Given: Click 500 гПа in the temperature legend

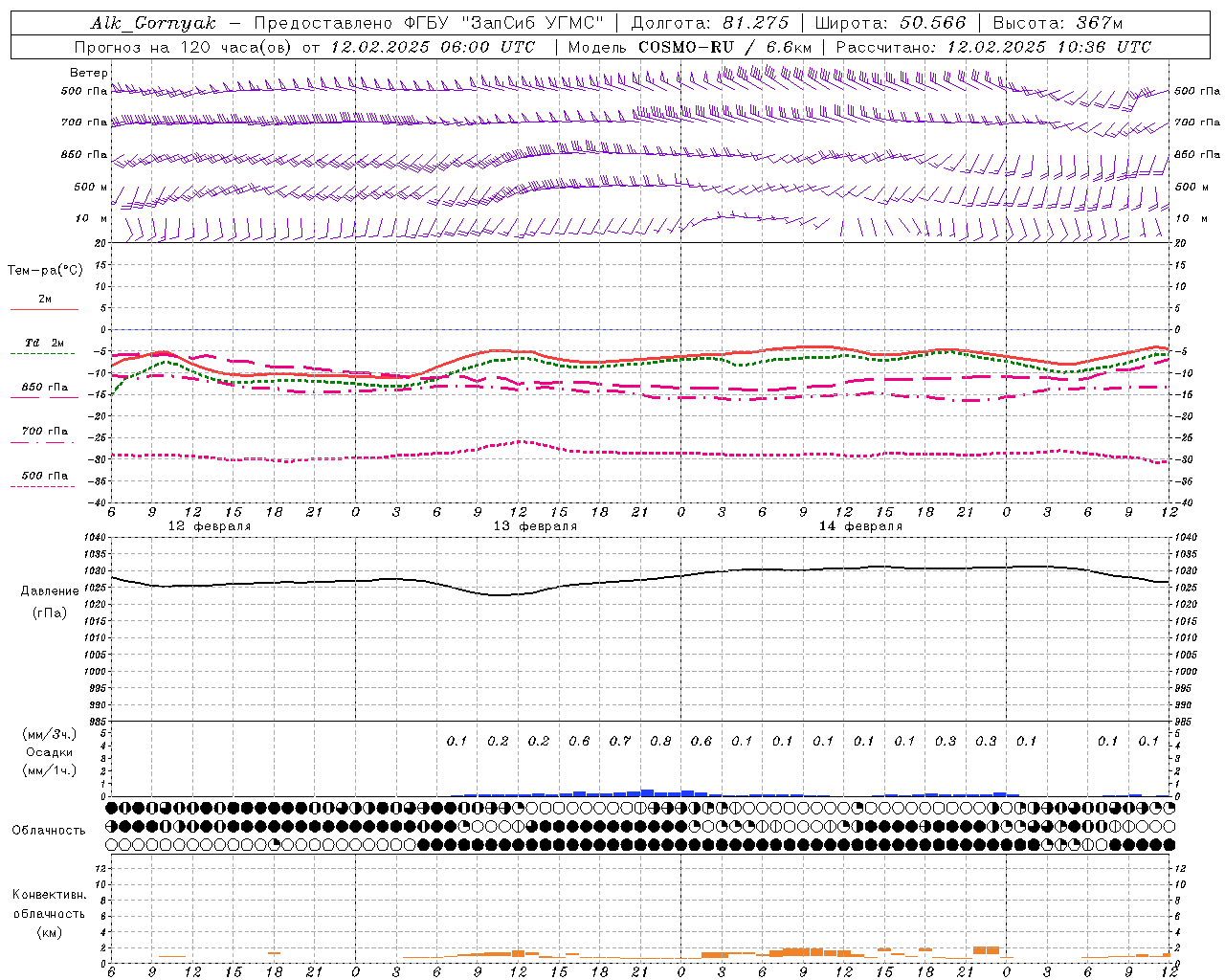Looking at the screenshot, I should point(45,476).
